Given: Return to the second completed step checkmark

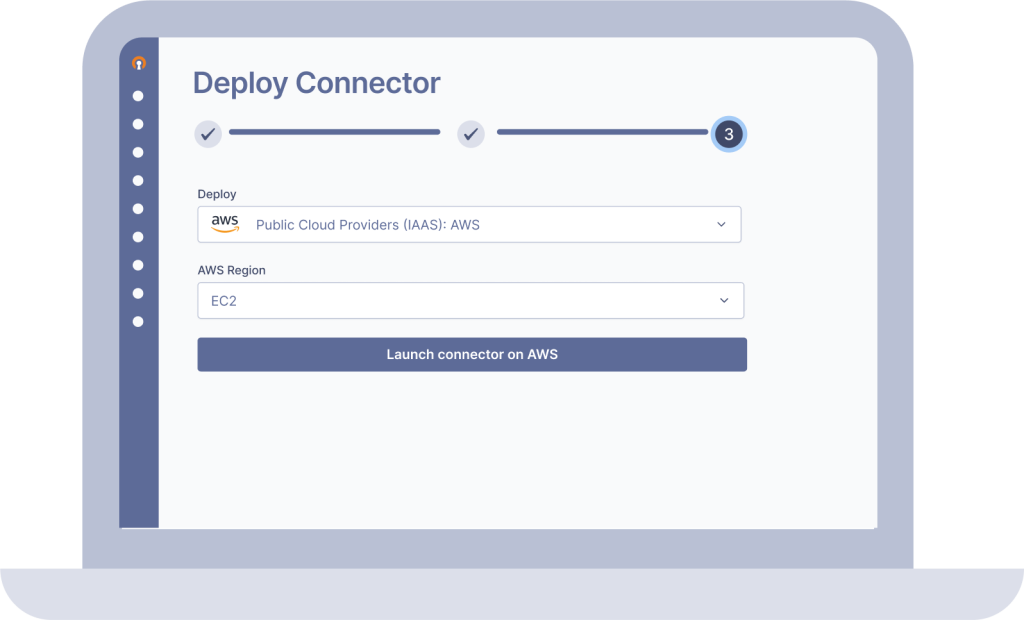Looking at the screenshot, I should pyautogui.click(x=471, y=133).
